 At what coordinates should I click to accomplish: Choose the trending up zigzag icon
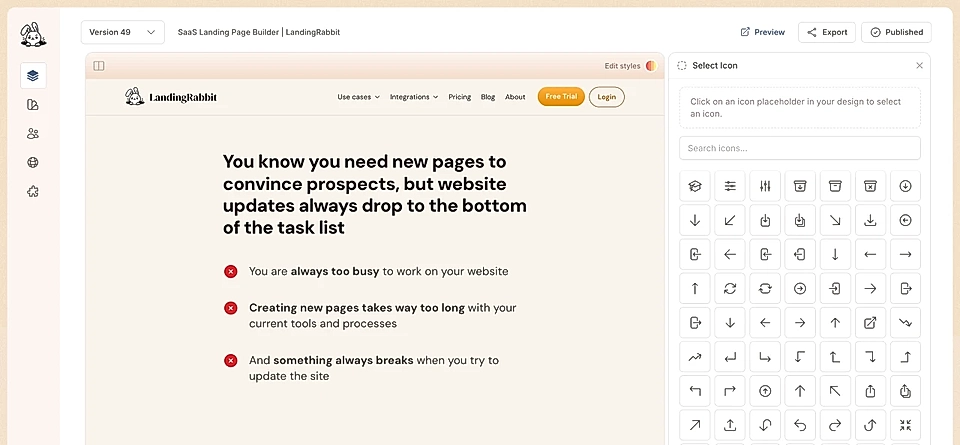695,357
